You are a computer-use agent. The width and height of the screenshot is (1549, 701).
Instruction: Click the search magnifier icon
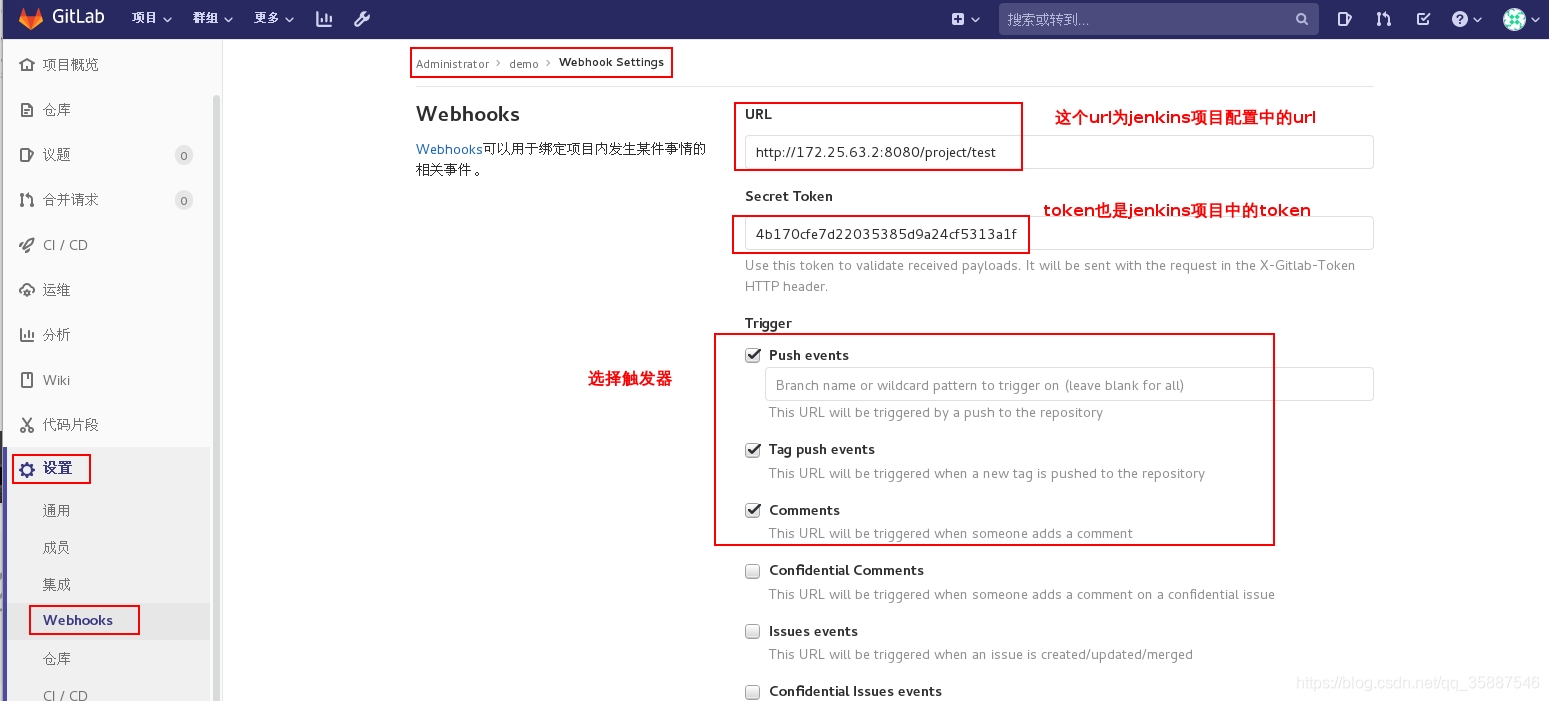point(1301,19)
